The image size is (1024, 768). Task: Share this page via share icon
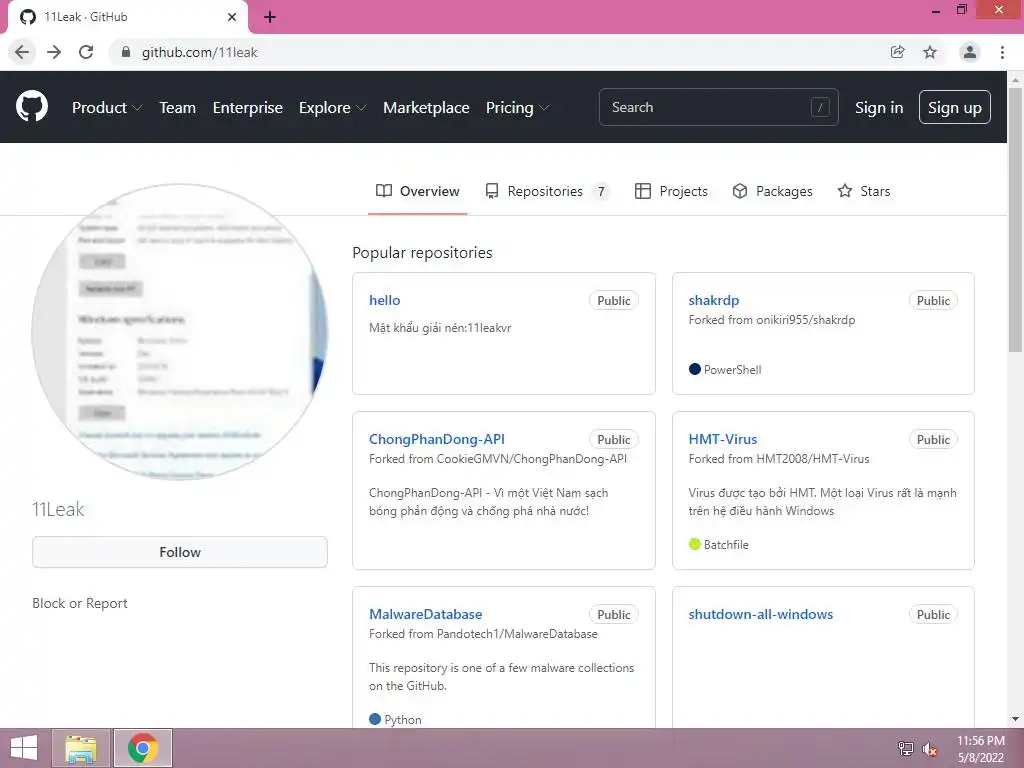click(898, 52)
